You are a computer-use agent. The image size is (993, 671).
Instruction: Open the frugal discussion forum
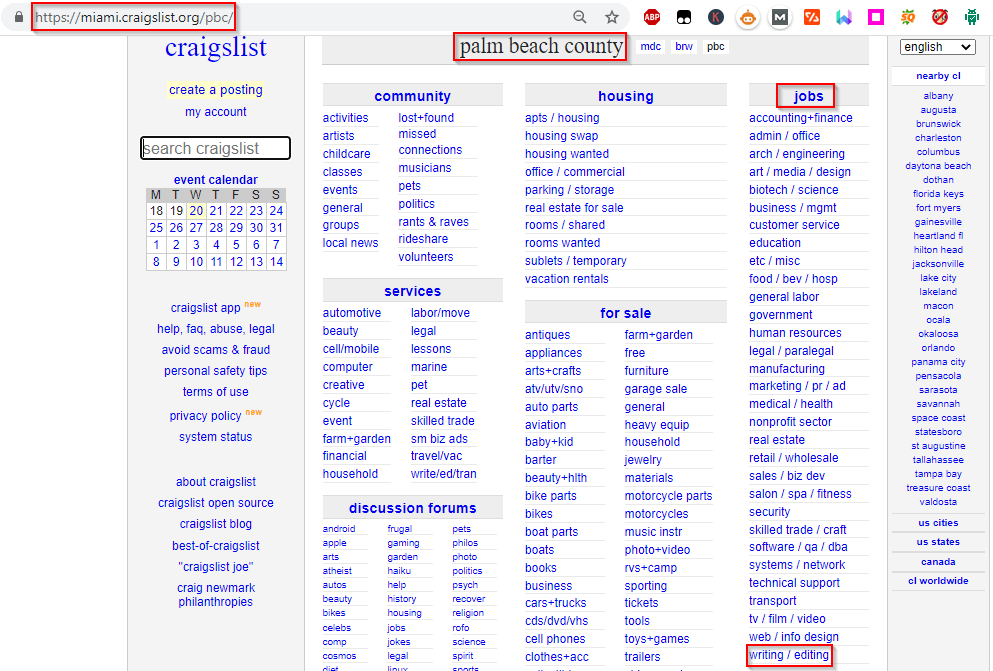point(400,529)
